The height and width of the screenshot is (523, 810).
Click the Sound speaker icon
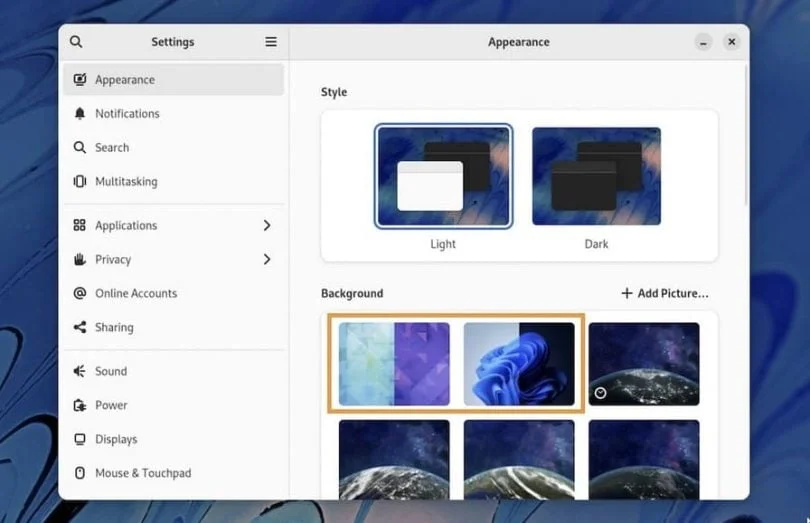(x=80, y=371)
